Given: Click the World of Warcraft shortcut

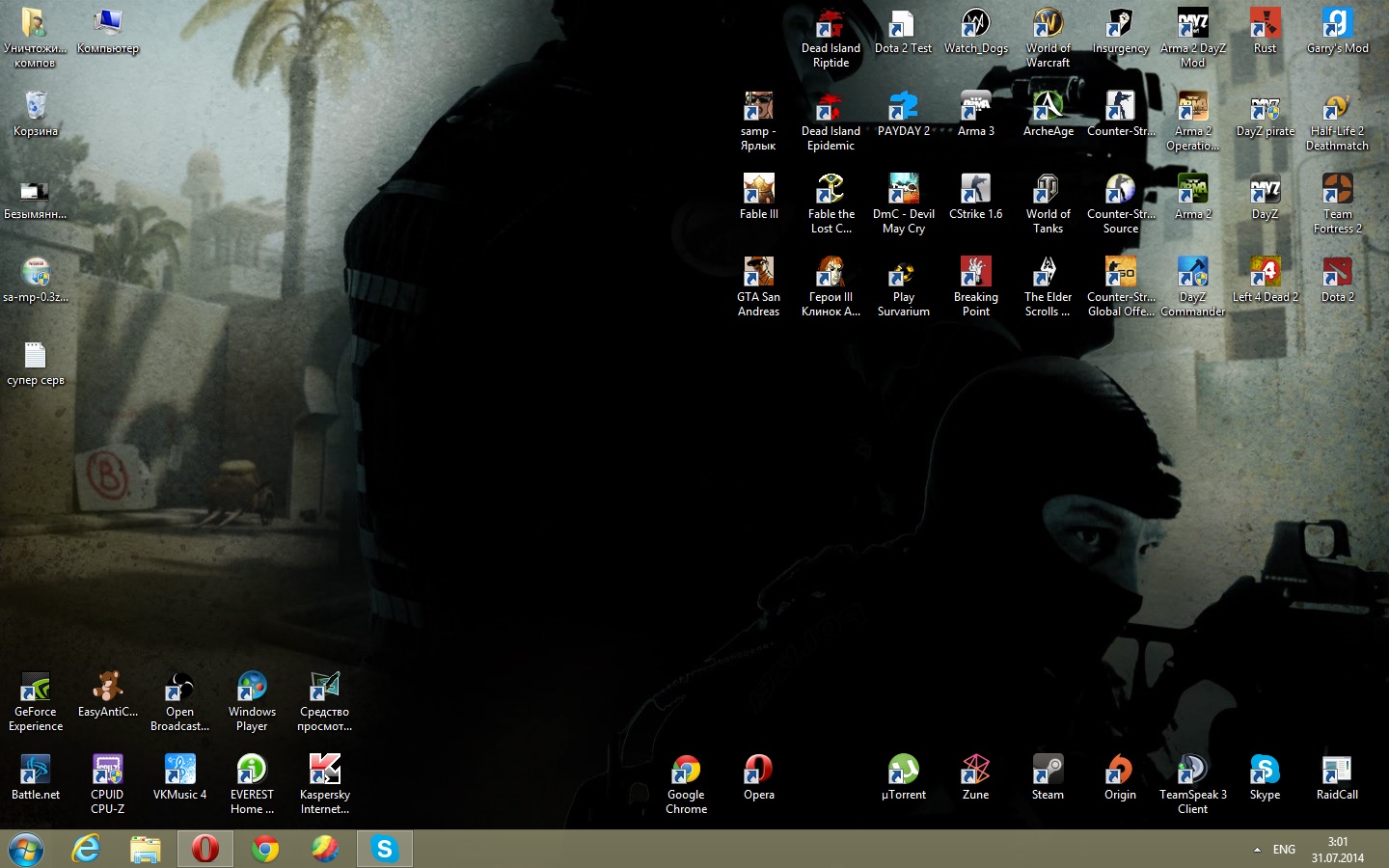Looking at the screenshot, I should click(x=1048, y=39).
